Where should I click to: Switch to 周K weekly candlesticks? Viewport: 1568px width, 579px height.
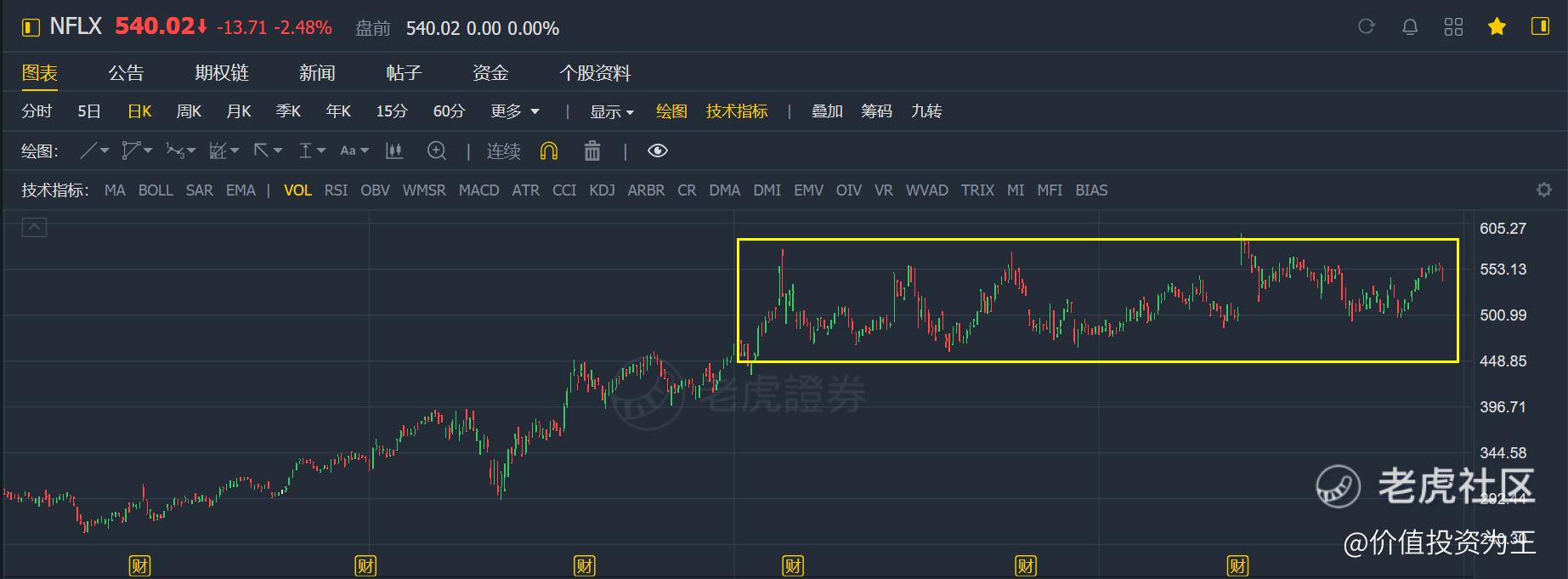coord(189,111)
